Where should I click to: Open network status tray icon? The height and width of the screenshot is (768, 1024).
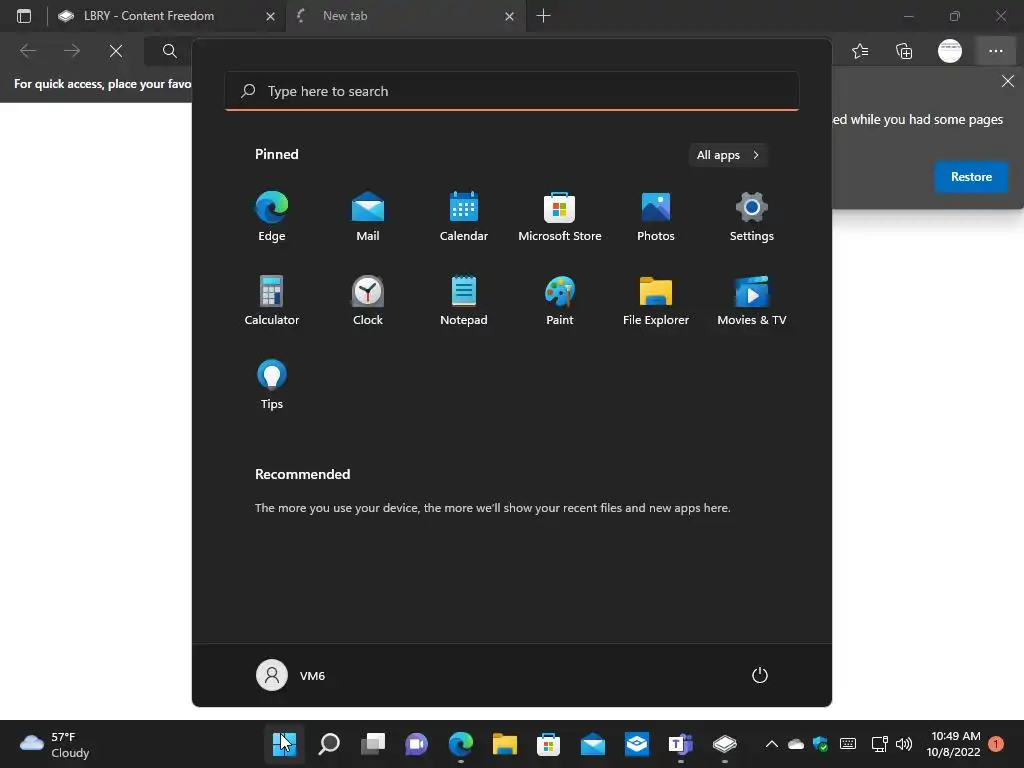(880, 744)
